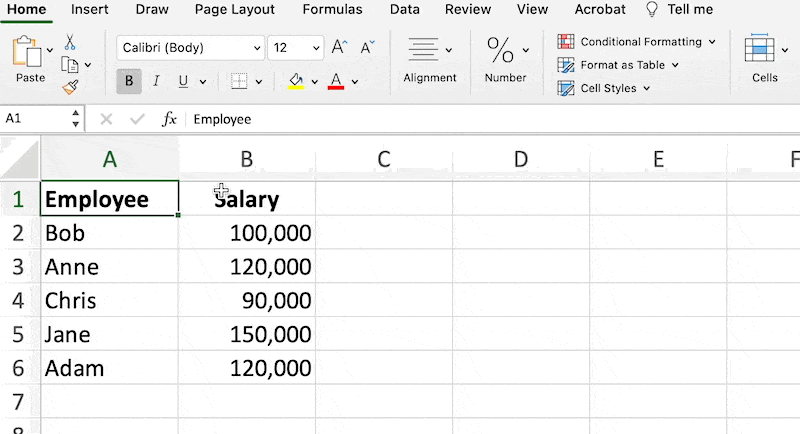Apply red font color

[x=336, y=81]
